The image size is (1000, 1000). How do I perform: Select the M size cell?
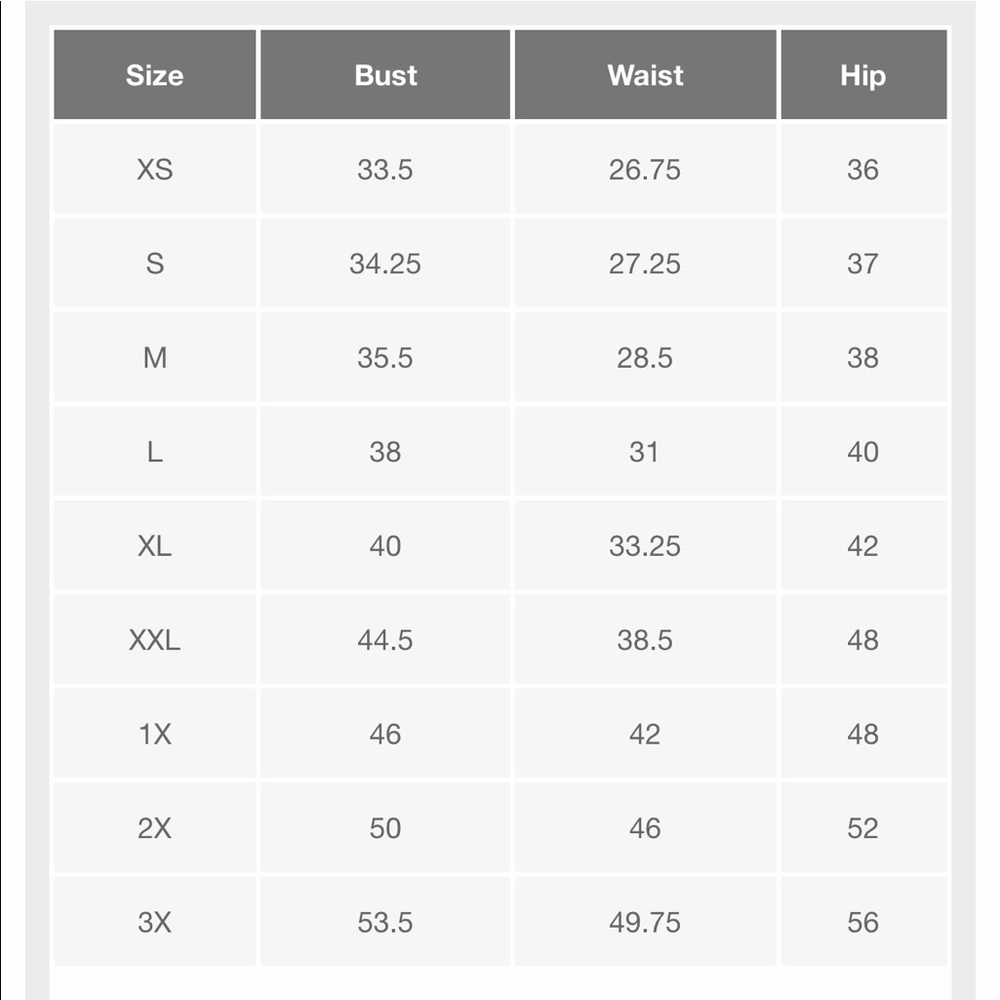[154, 357]
